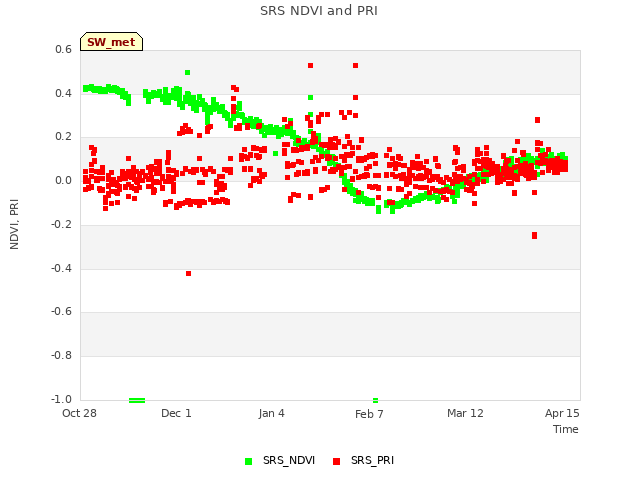Click the Mar 12 x-axis label
The image size is (640, 480).
465,413
